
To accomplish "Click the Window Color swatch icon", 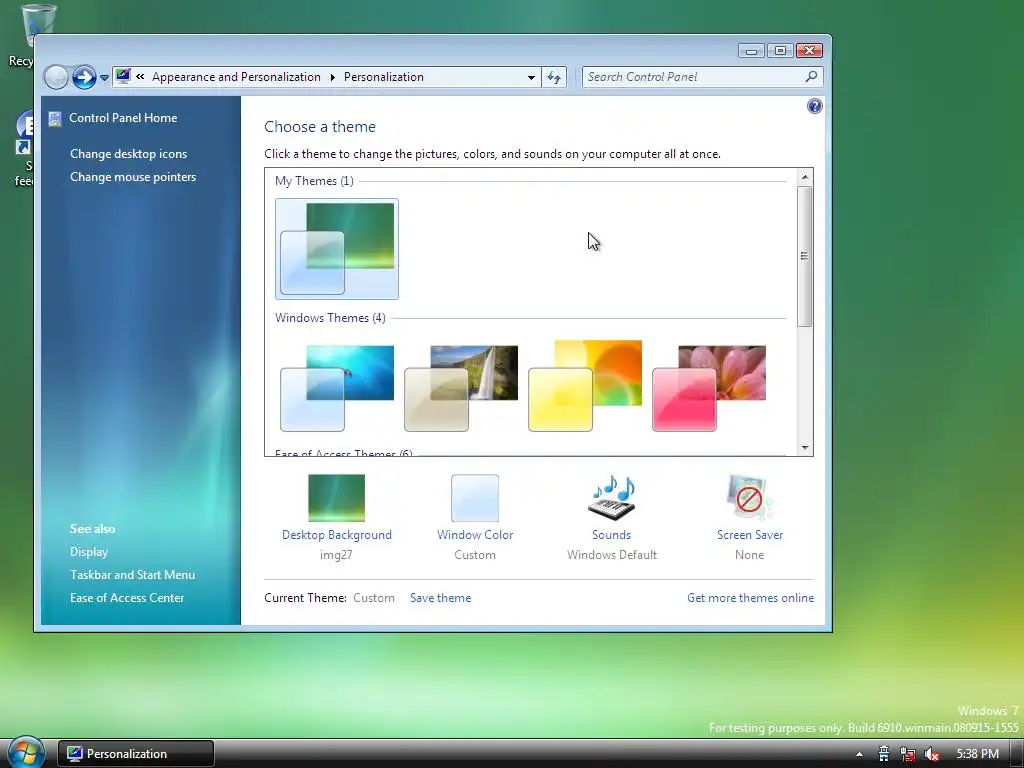I will pyautogui.click(x=475, y=498).
